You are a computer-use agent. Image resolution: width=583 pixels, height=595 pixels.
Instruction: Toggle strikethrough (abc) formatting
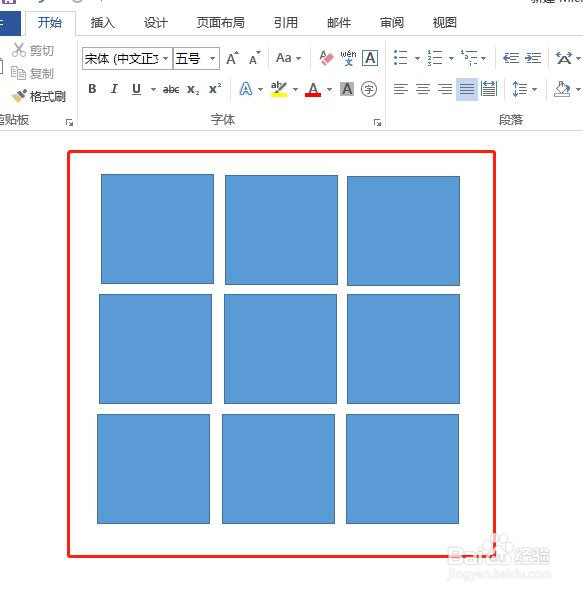[171, 89]
